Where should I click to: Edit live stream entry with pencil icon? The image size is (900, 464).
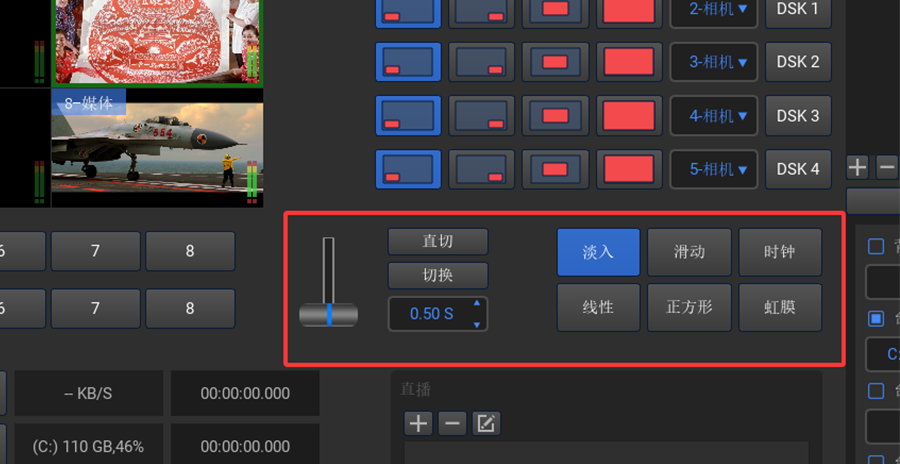(x=485, y=423)
